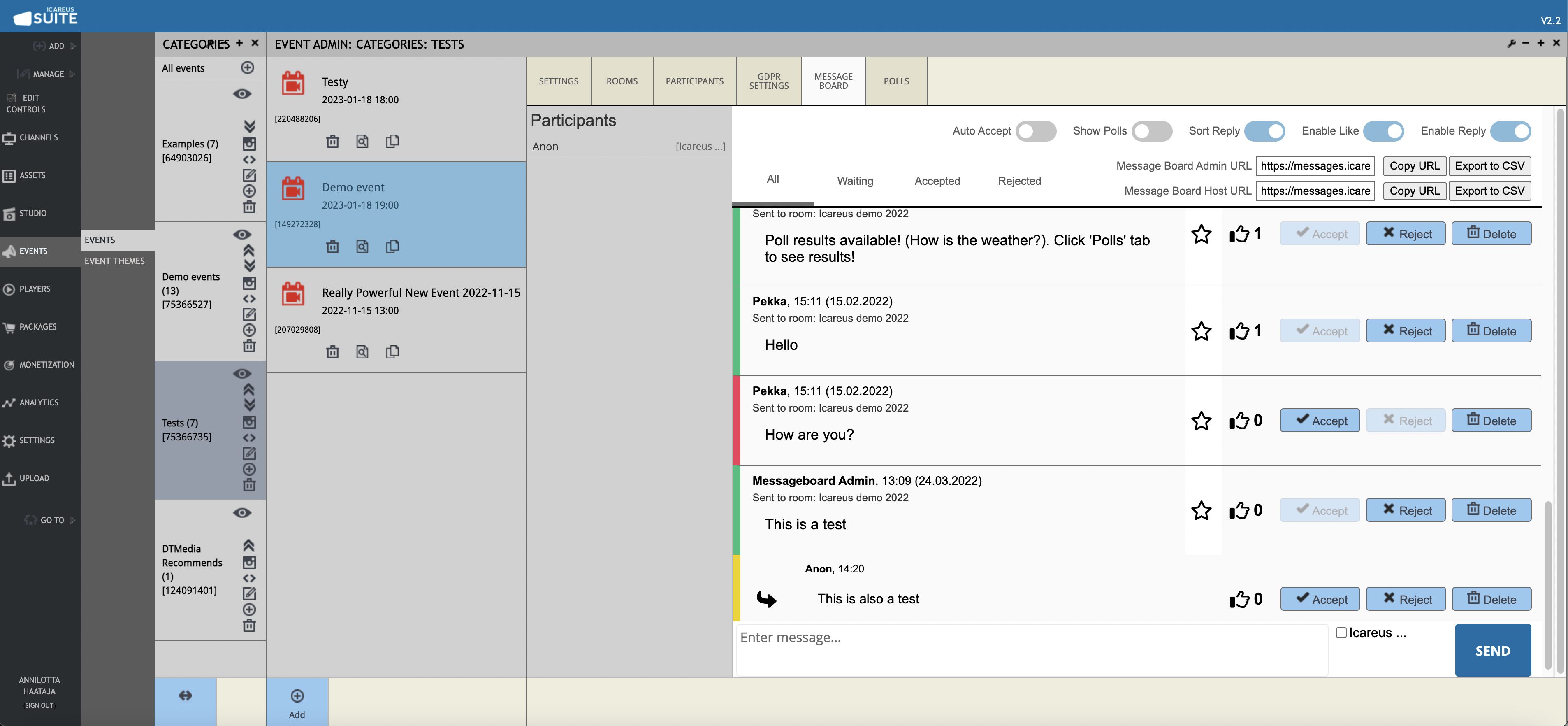Viewport: 1568px width, 726px height.
Task: Click the embed code icon for Examples category
Action: 249,160
